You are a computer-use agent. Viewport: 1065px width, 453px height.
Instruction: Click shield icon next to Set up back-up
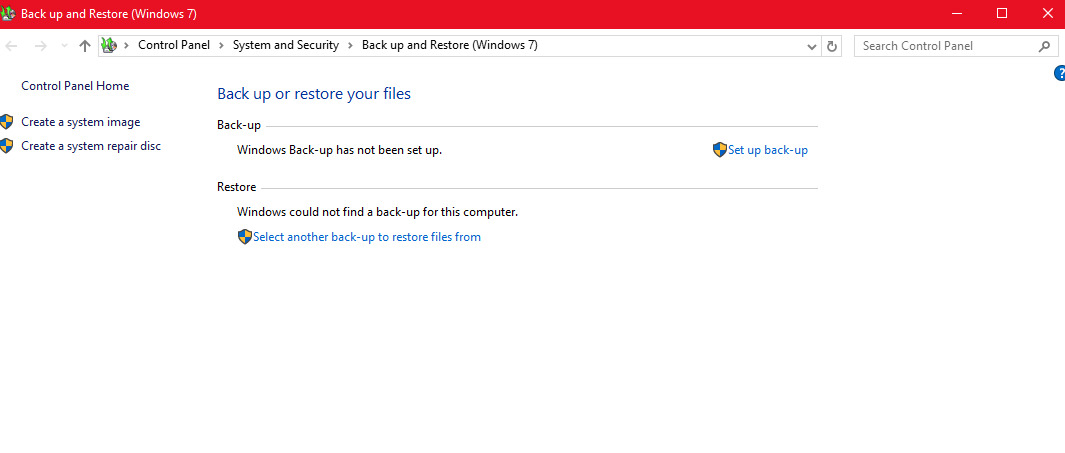click(x=720, y=150)
